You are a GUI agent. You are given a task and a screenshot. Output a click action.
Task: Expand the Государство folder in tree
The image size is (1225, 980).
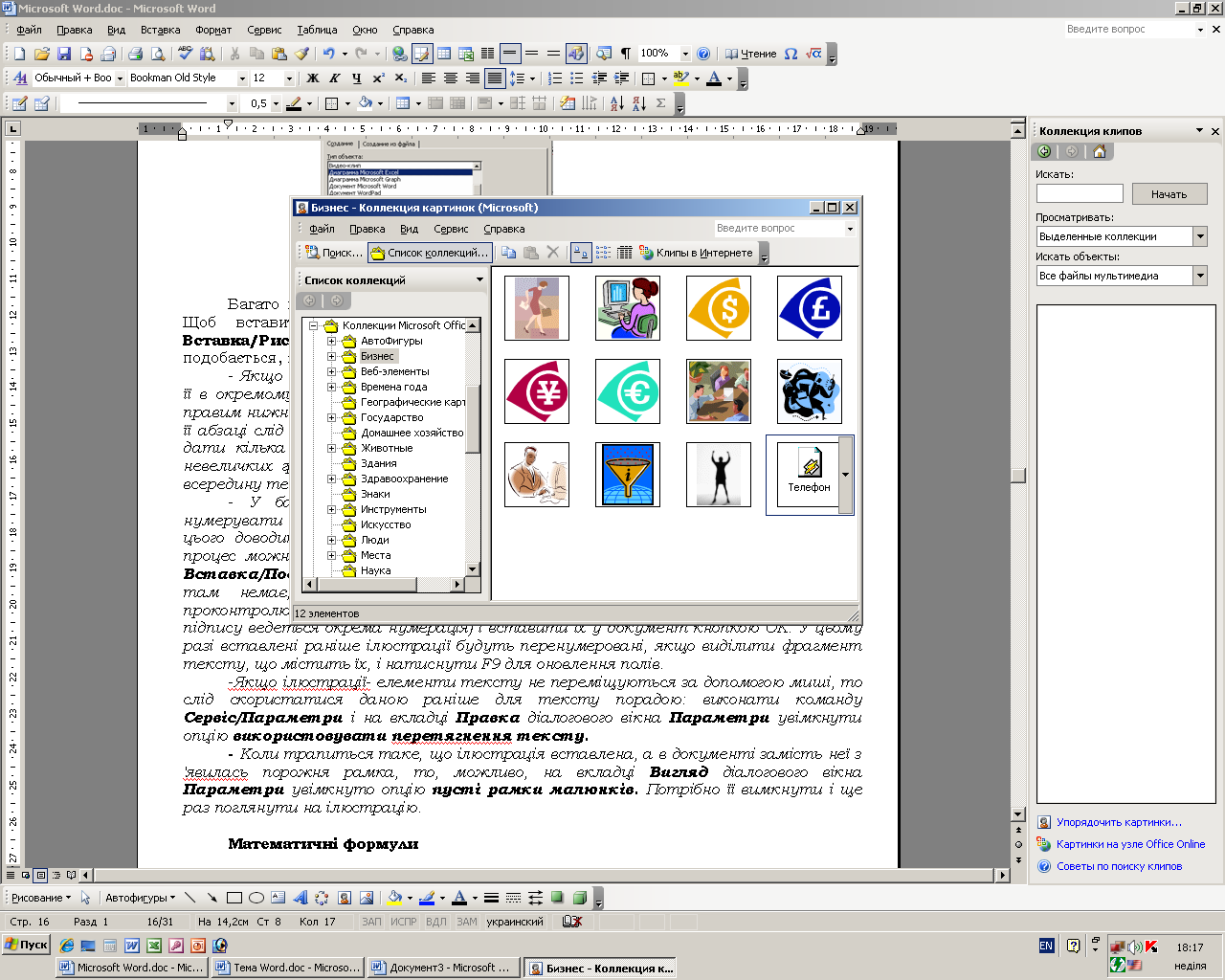(331, 417)
